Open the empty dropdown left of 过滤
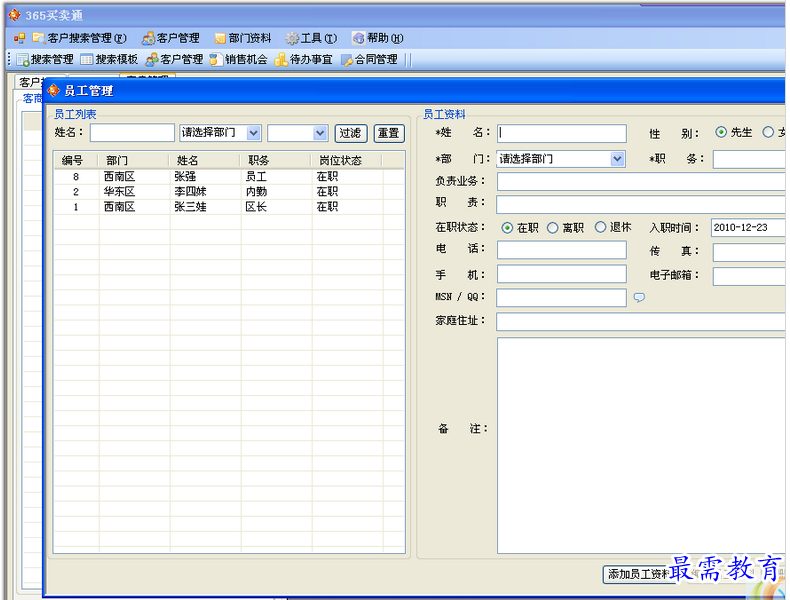 pyautogui.click(x=320, y=133)
